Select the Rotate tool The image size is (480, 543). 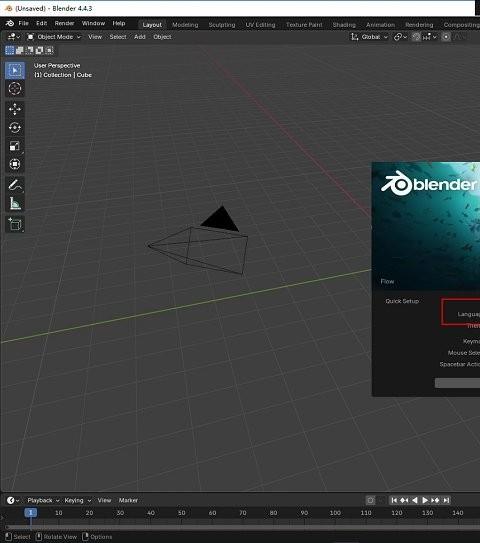coord(15,127)
